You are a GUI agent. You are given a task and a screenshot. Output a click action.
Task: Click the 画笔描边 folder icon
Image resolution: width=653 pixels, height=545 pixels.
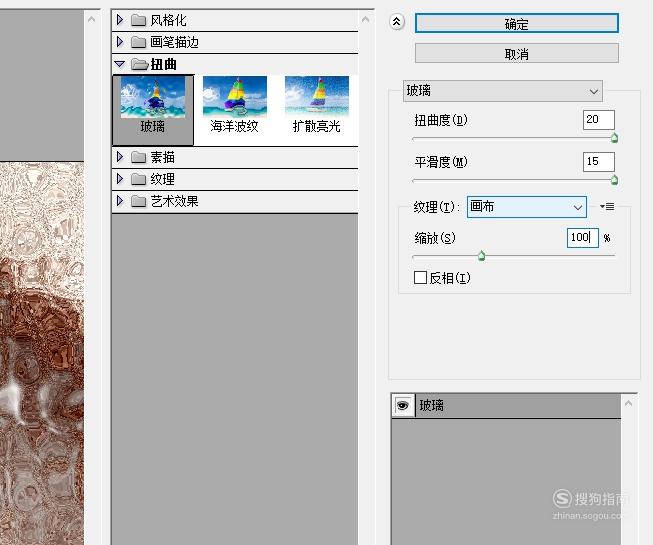point(138,42)
